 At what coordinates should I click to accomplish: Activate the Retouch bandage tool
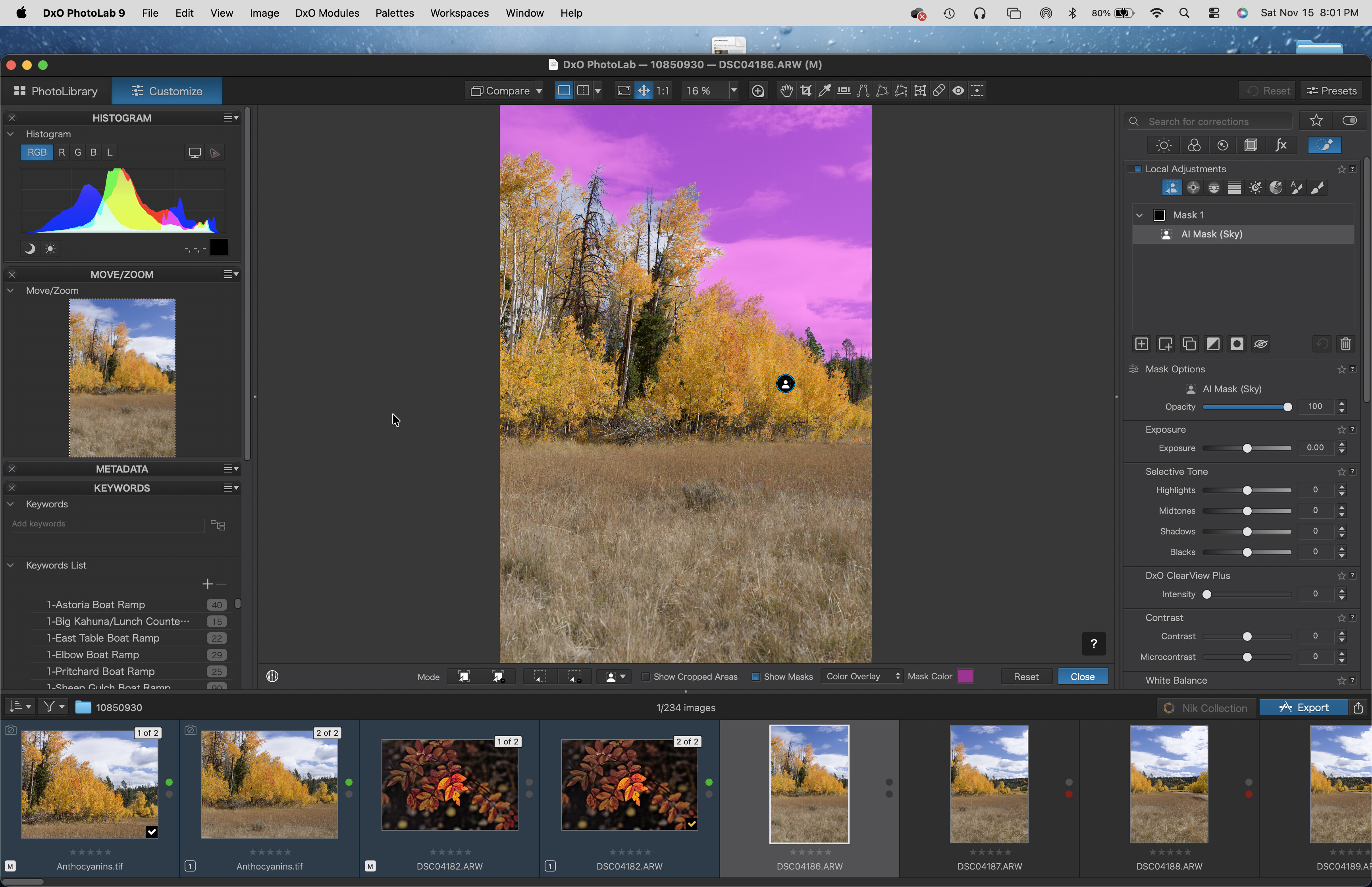pyautogui.click(x=938, y=91)
